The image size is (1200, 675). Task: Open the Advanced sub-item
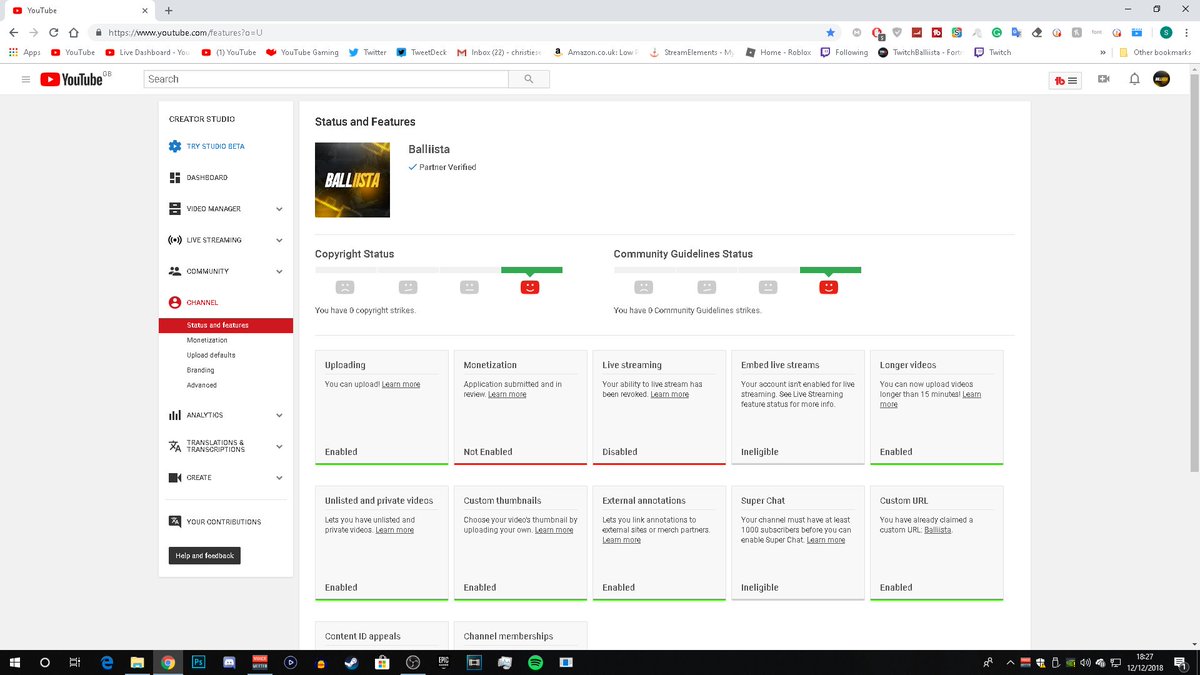(x=201, y=385)
